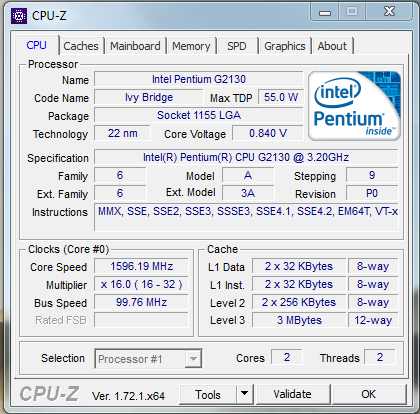Click the empty Rated FSB field
Image resolution: width=420 pixels, height=414 pixels.
pyautogui.click(x=141, y=320)
